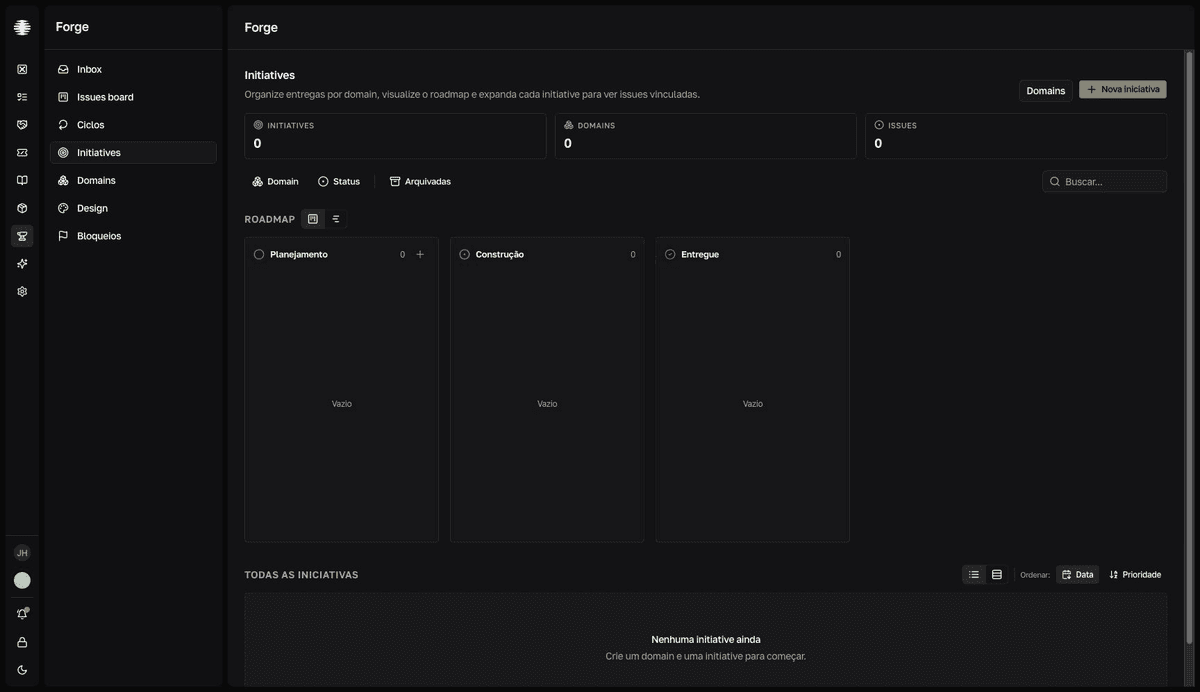Open the ticket icon in left rail
Image resolution: width=1200 pixels, height=692 pixels.
pyautogui.click(x=22, y=153)
